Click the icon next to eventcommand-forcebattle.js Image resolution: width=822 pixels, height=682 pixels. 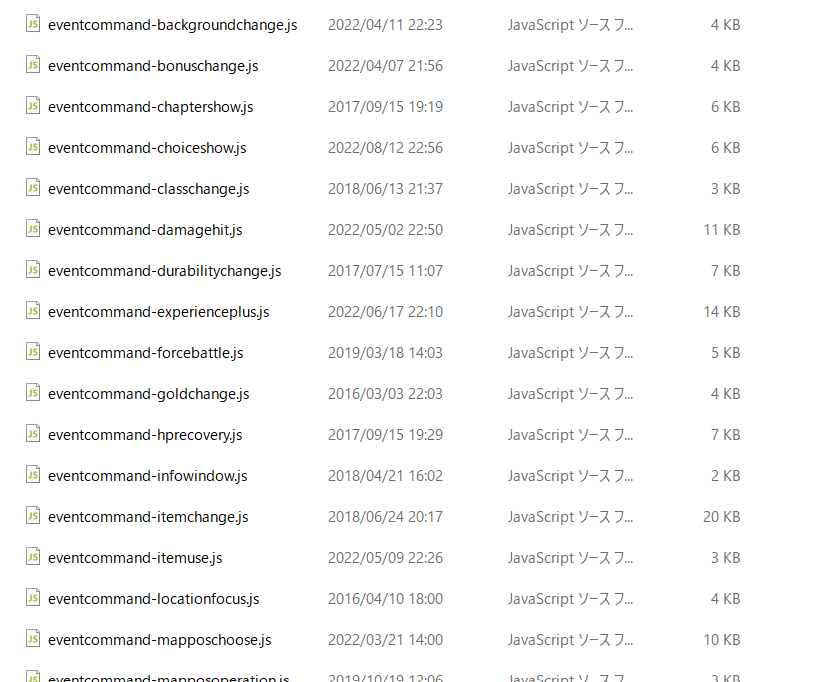coord(33,352)
